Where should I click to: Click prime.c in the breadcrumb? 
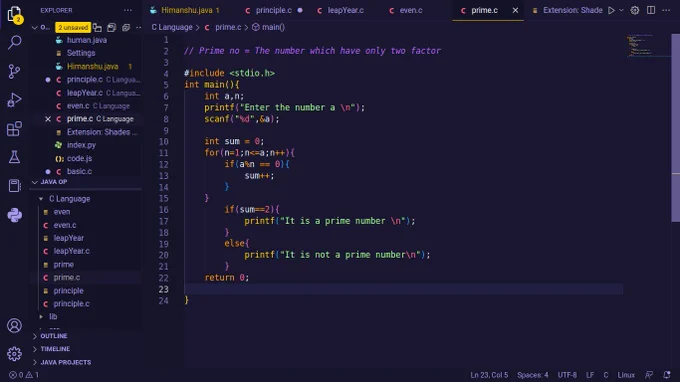pyautogui.click(x=228, y=27)
